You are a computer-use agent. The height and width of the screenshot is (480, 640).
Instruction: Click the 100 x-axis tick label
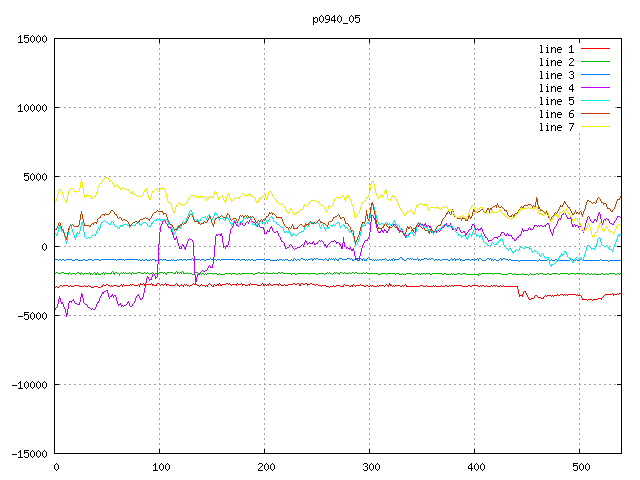160,467
